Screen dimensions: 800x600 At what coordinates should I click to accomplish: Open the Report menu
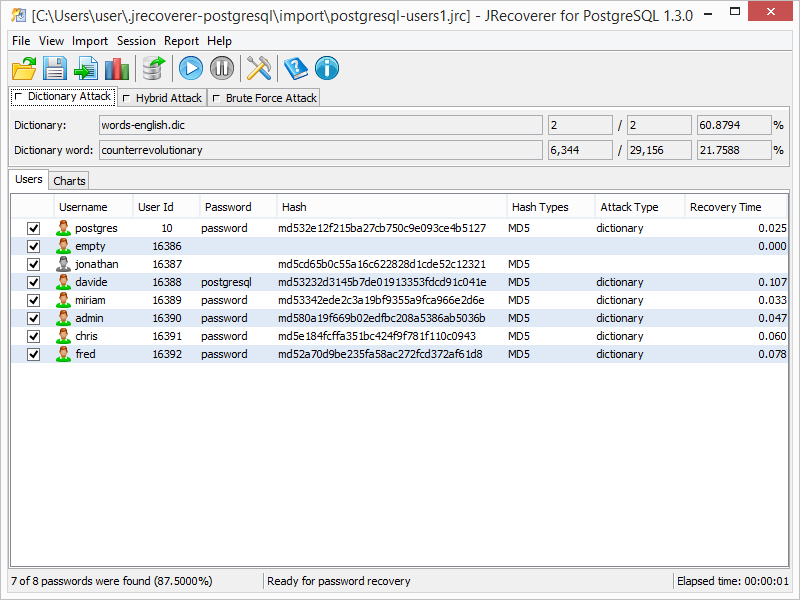(181, 41)
